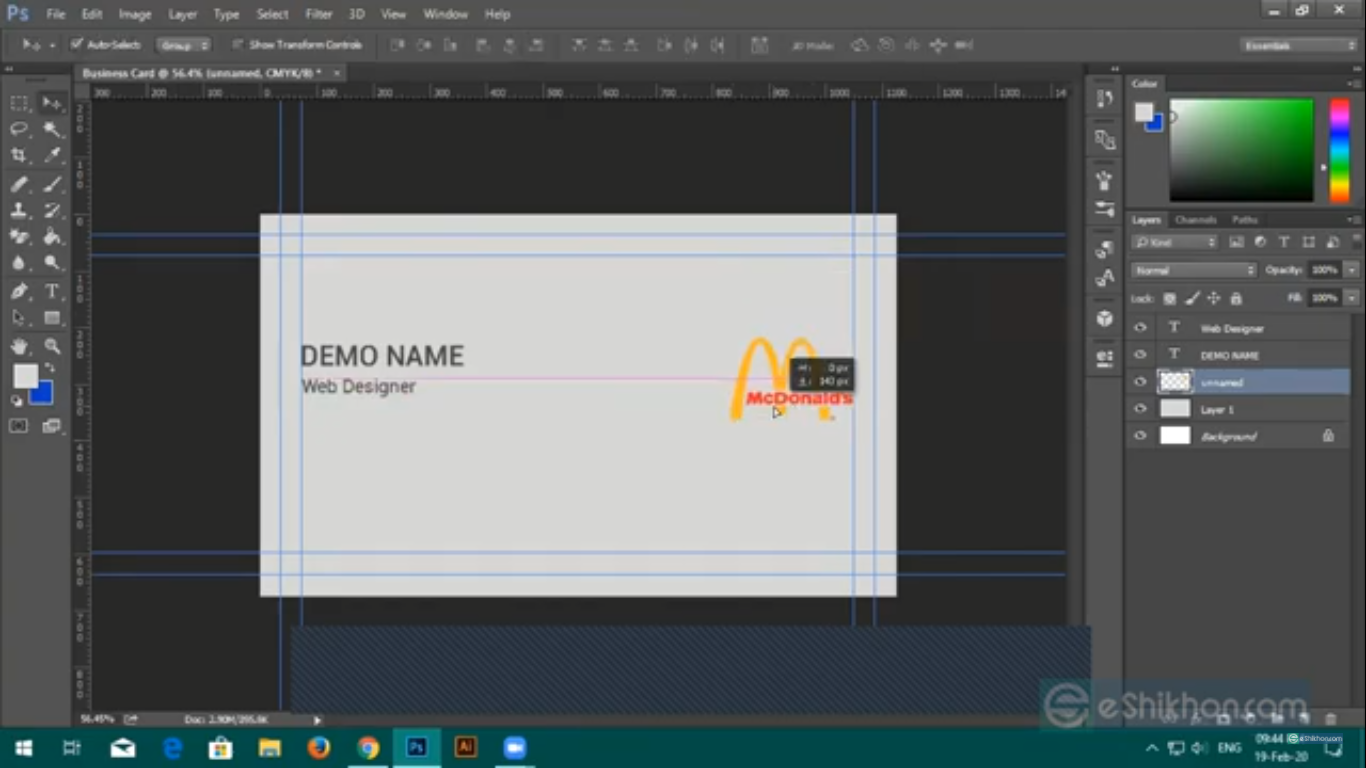Image resolution: width=1366 pixels, height=768 pixels.
Task: Select the Horizontal Type tool
Action: 52,291
